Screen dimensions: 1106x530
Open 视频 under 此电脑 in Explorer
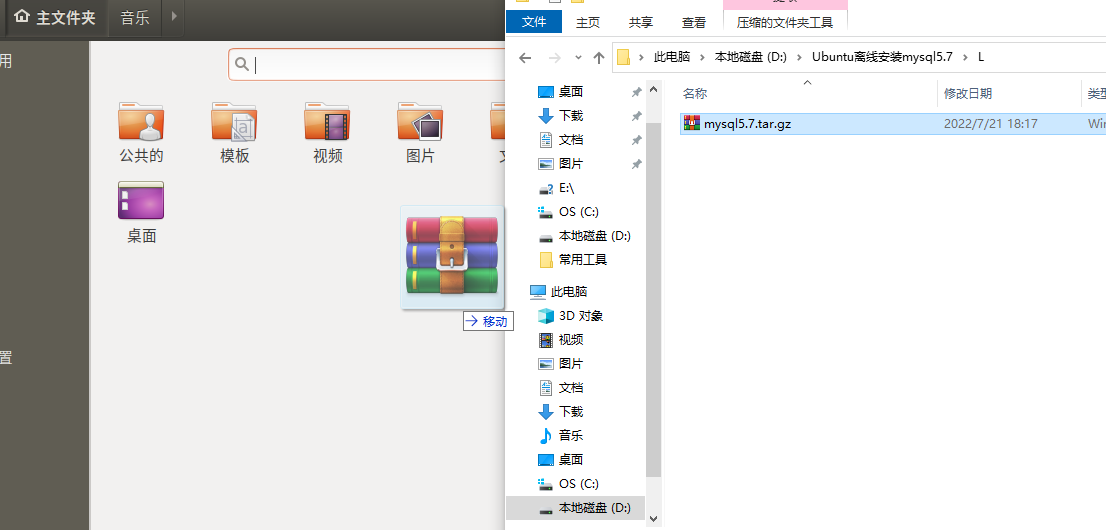571,339
